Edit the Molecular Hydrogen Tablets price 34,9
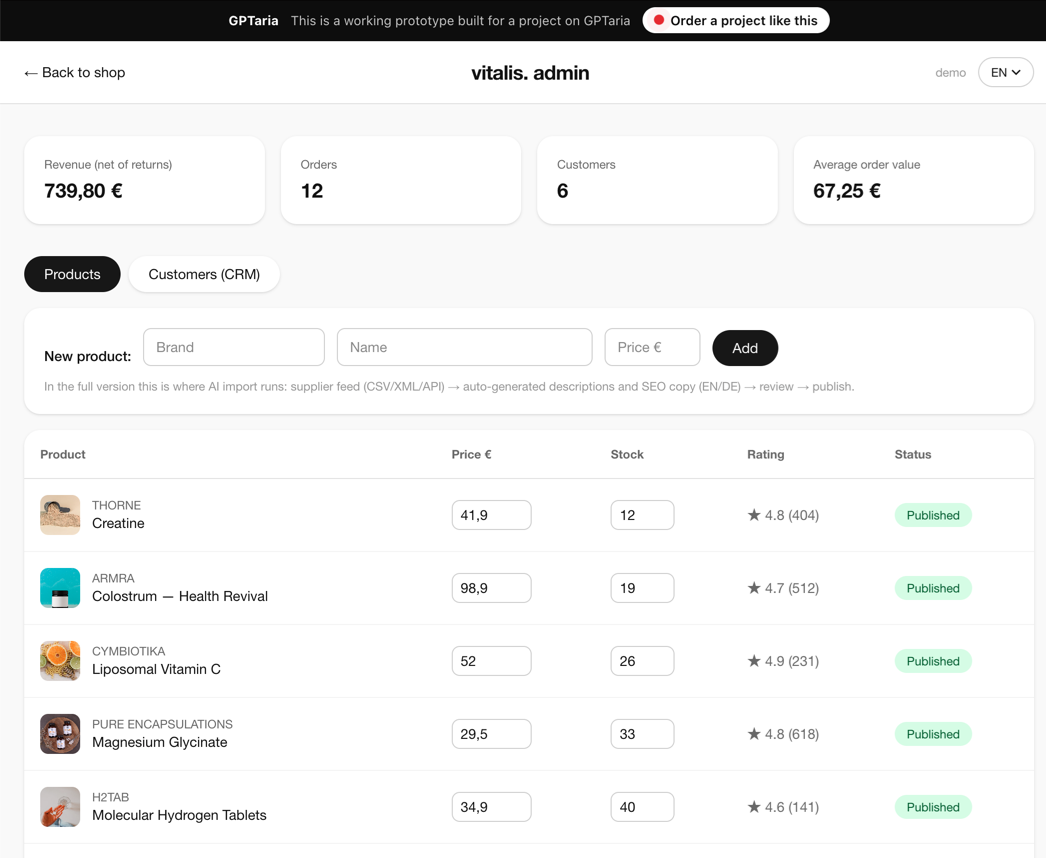 pyautogui.click(x=491, y=807)
